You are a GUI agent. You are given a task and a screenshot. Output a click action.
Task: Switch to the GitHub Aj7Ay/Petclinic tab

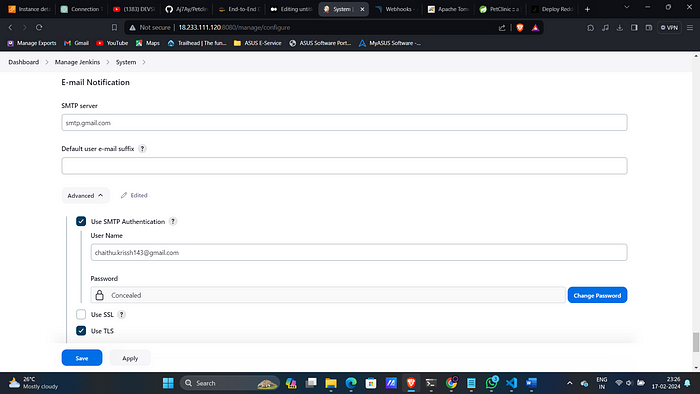[x=186, y=9]
